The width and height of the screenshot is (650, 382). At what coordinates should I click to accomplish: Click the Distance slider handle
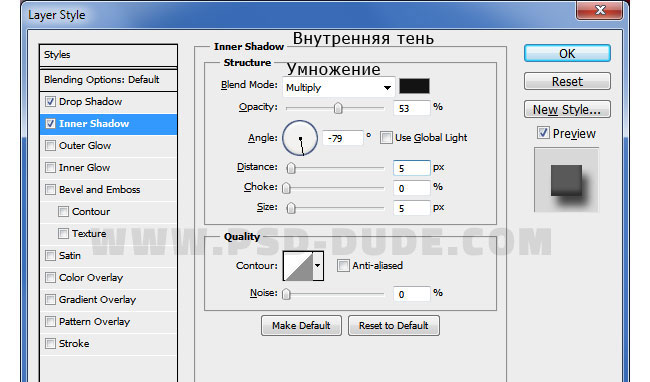click(291, 168)
